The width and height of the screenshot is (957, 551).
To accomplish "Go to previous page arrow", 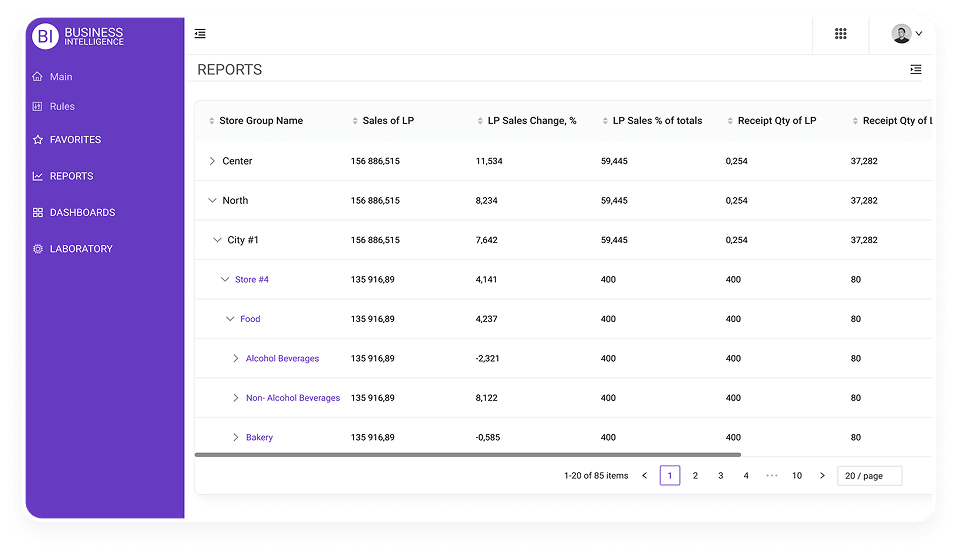I will 645,476.
